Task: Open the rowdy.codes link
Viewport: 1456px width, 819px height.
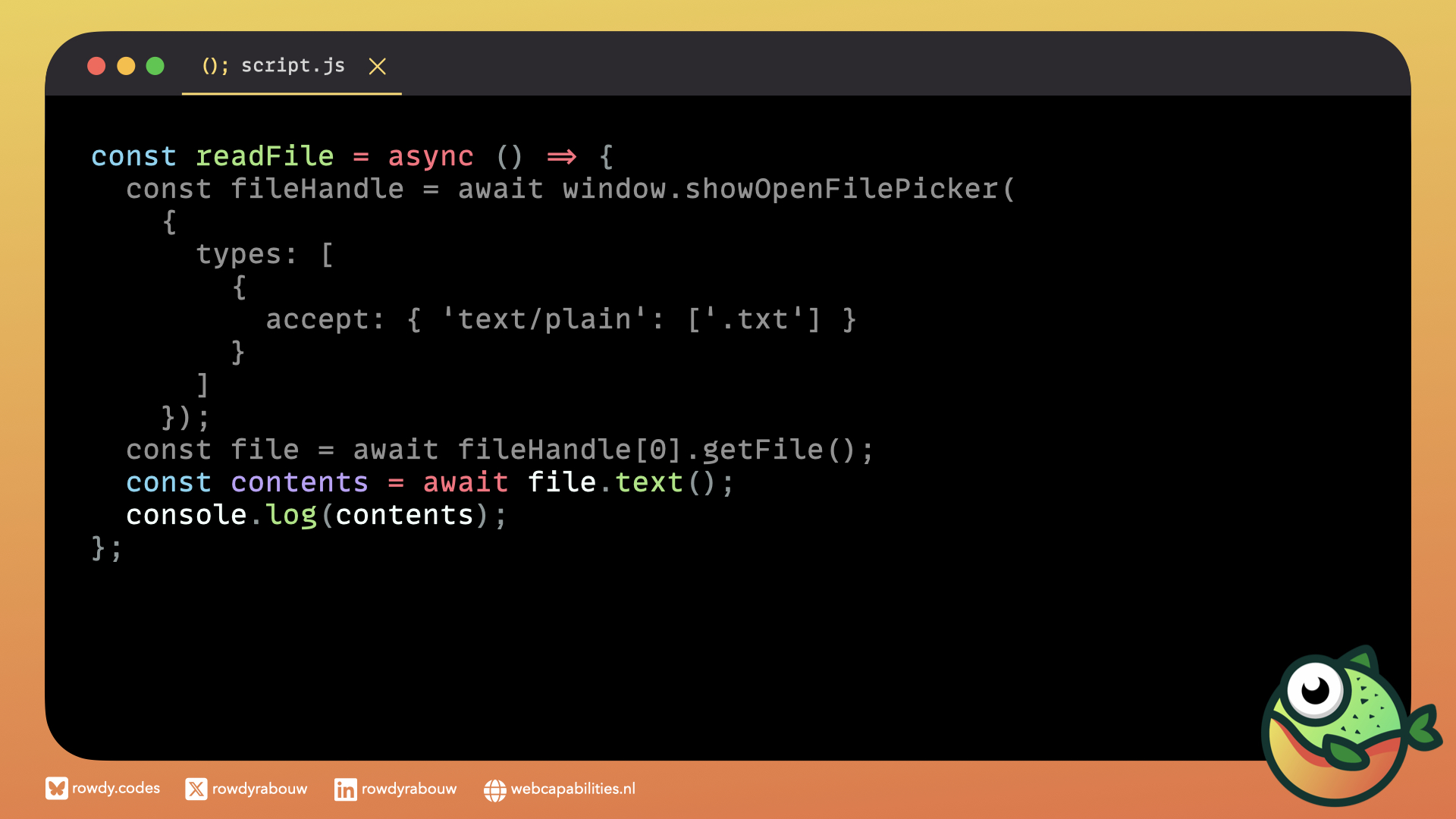Action: pyautogui.click(x=116, y=789)
